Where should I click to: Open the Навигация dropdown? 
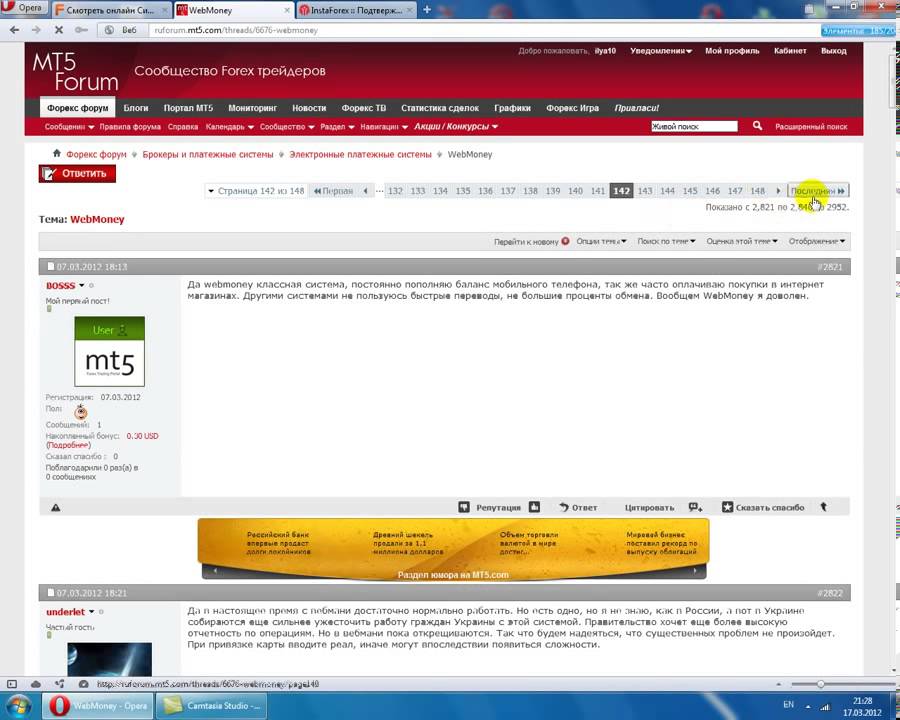point(384,126)
